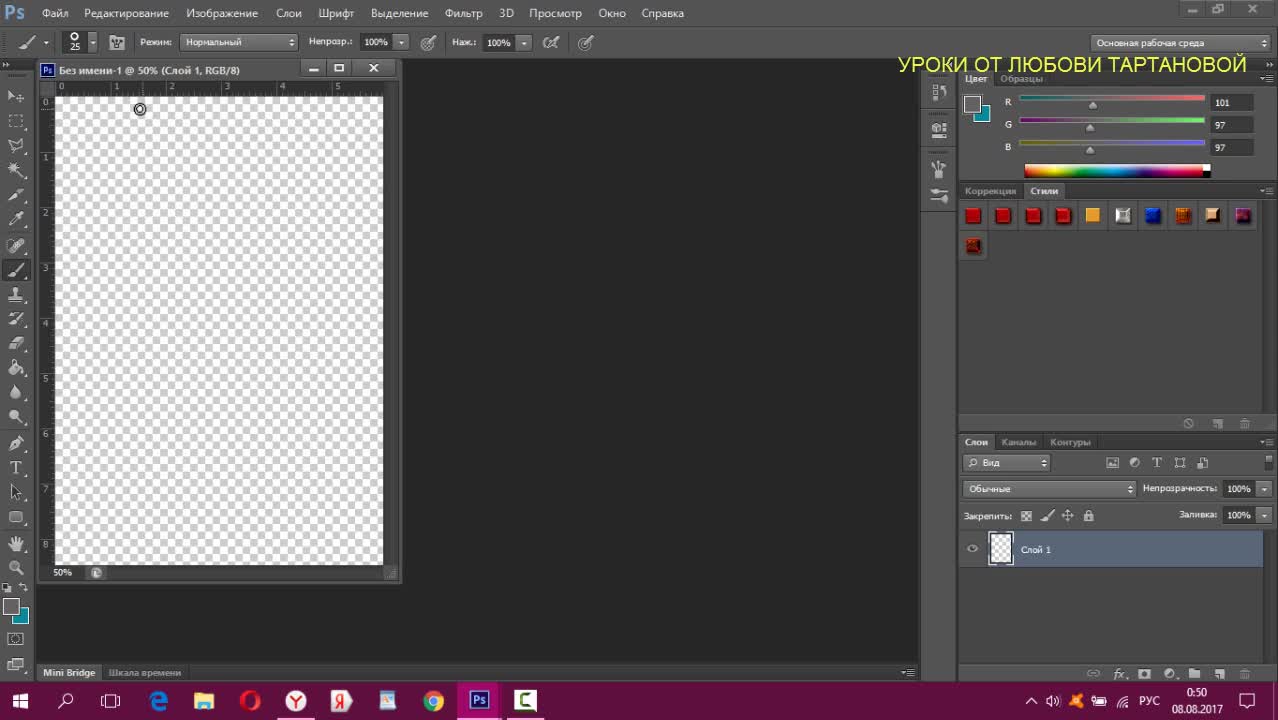Select the Rectangle shape tool
Screen dimensions: 1278x720
(16, 517)
